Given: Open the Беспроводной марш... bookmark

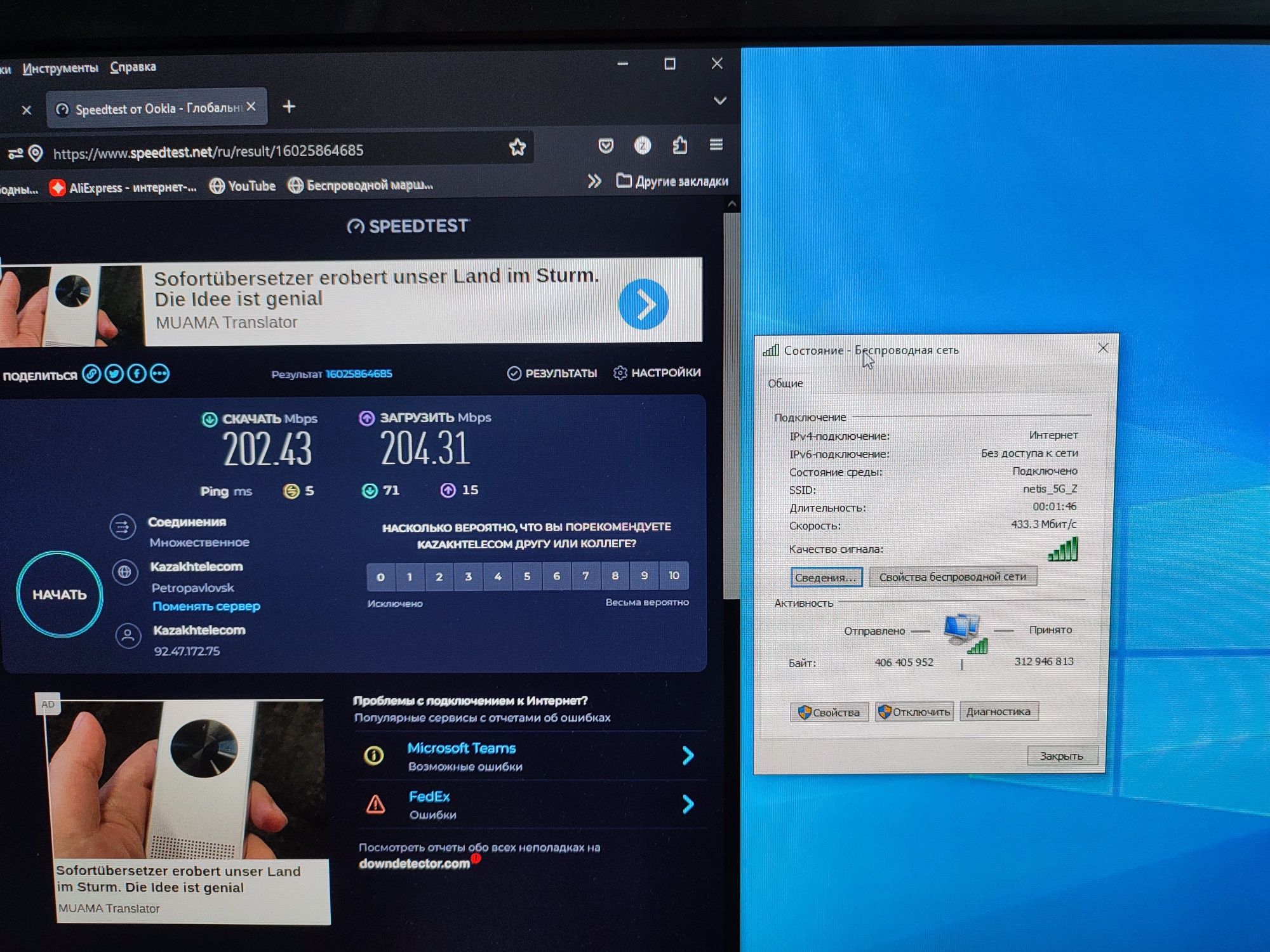Looking at the screenshot, I should click(360, 185).
